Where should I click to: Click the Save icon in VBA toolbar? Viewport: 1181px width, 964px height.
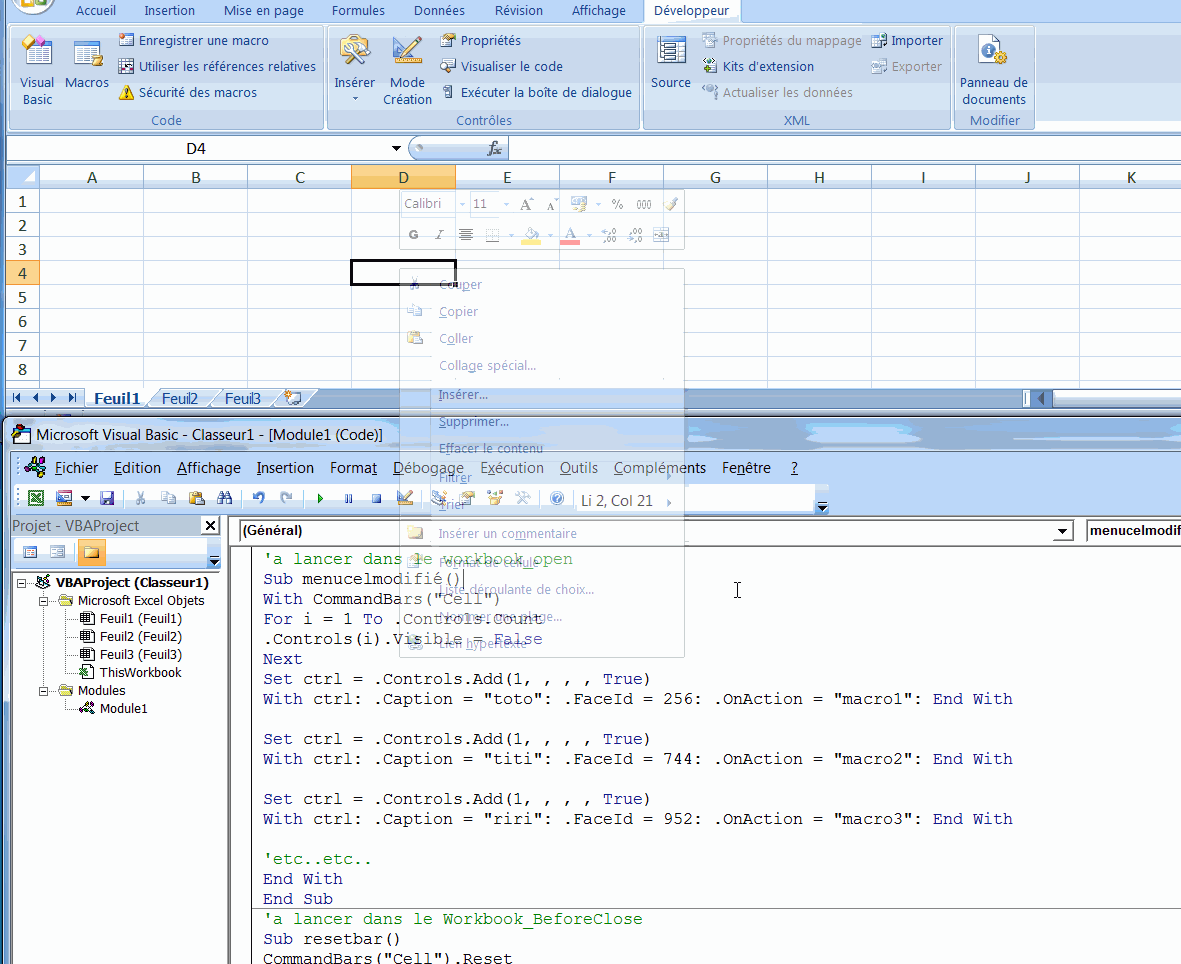(x=107, y=498)
